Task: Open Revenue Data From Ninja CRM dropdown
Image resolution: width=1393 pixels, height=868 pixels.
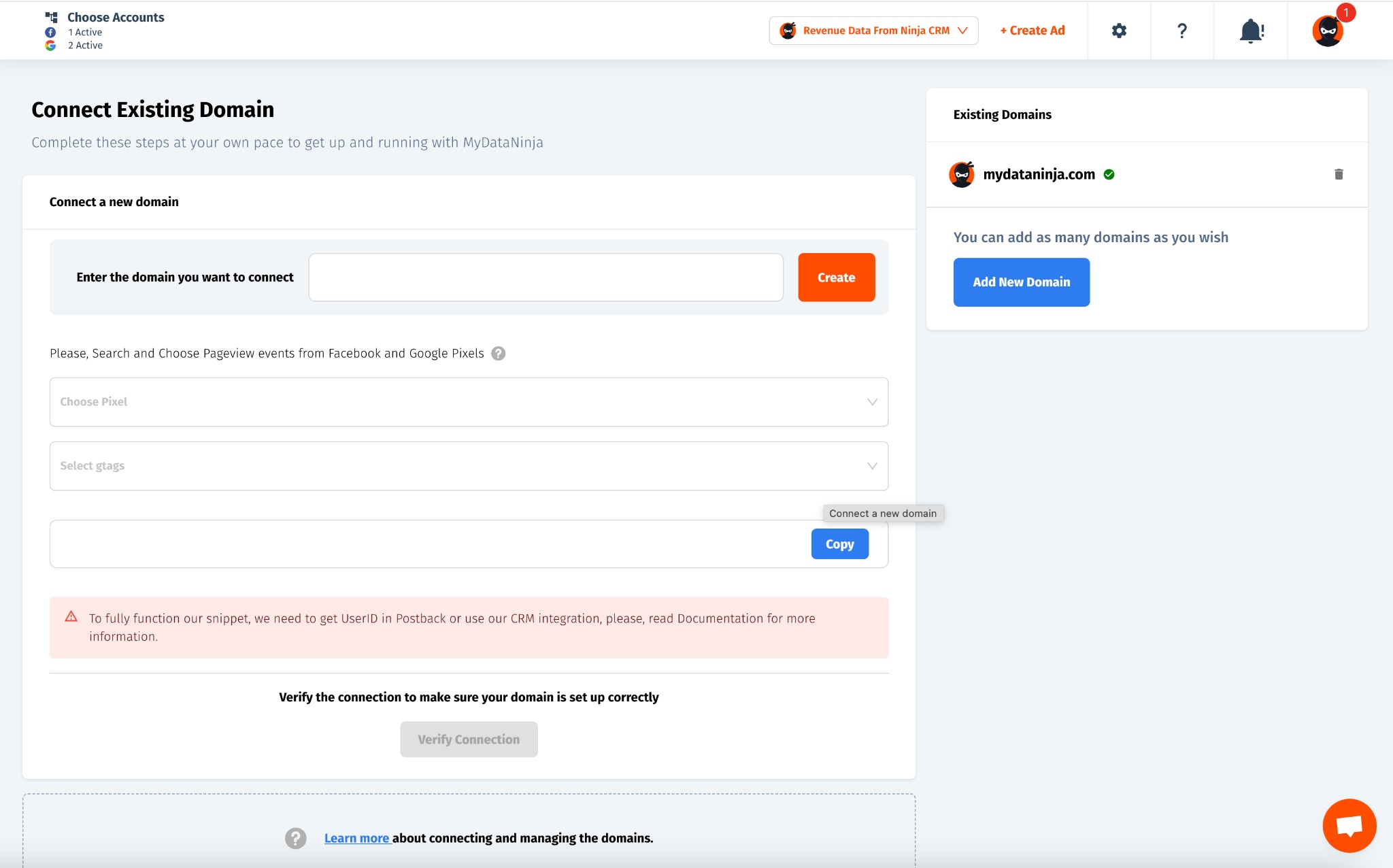Action: click(x=873, y=31)
